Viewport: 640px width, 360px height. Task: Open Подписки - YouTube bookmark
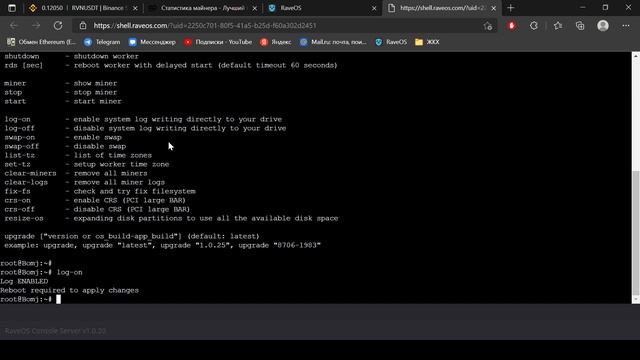(218, 42)
